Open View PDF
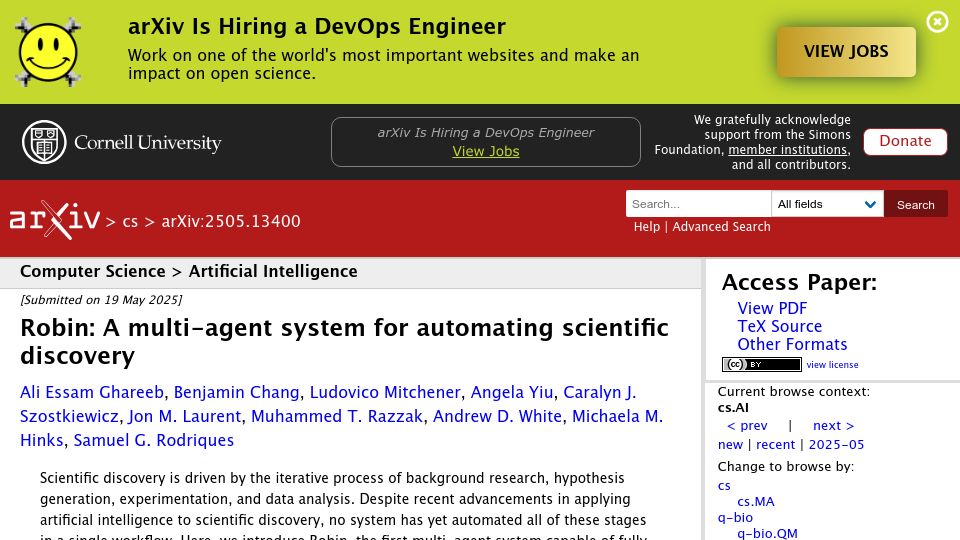This screenshot has height=540, width=960. click(x=772, y=308)
